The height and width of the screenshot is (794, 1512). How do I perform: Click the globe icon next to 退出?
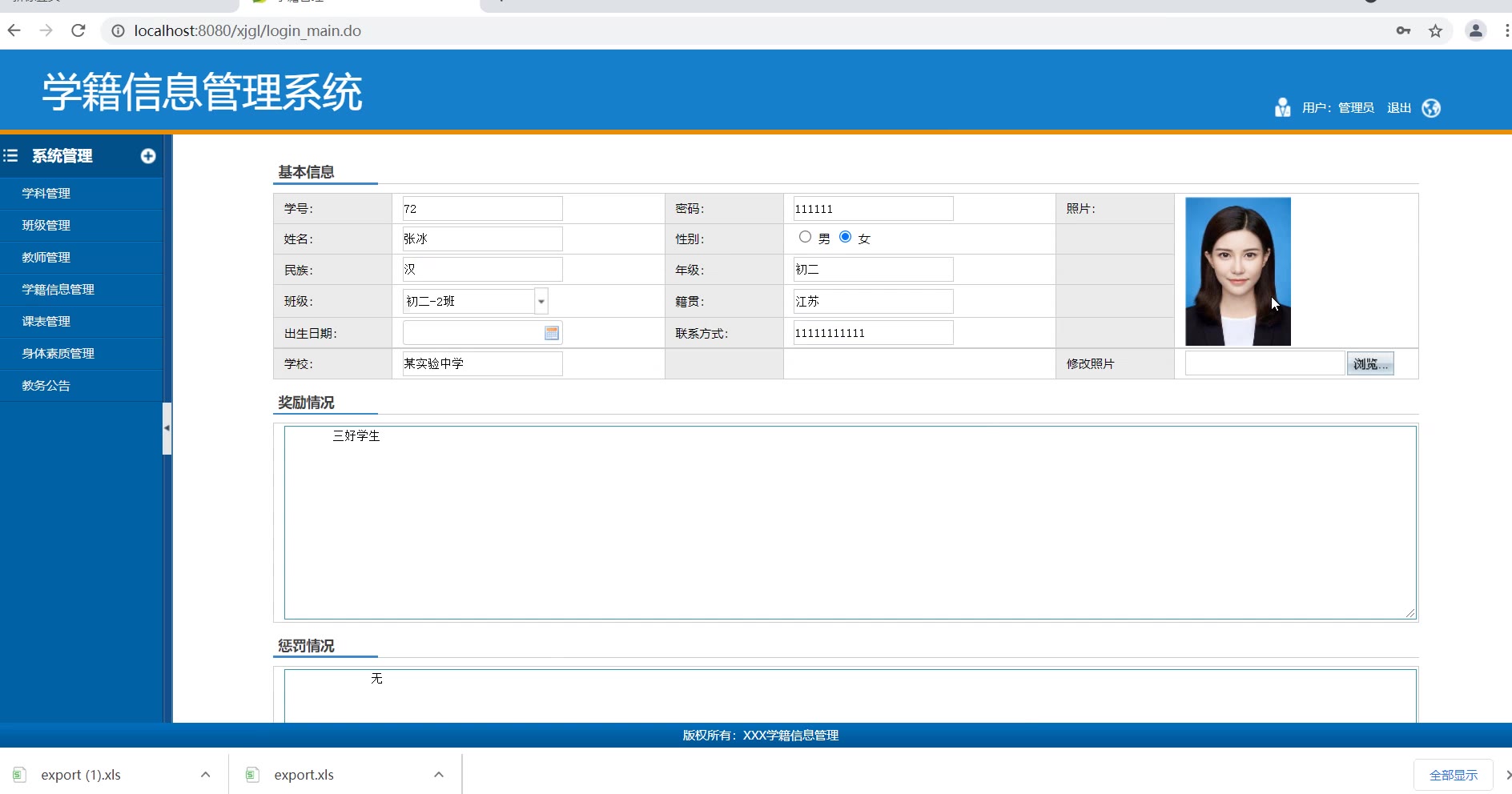(1431, 108)
